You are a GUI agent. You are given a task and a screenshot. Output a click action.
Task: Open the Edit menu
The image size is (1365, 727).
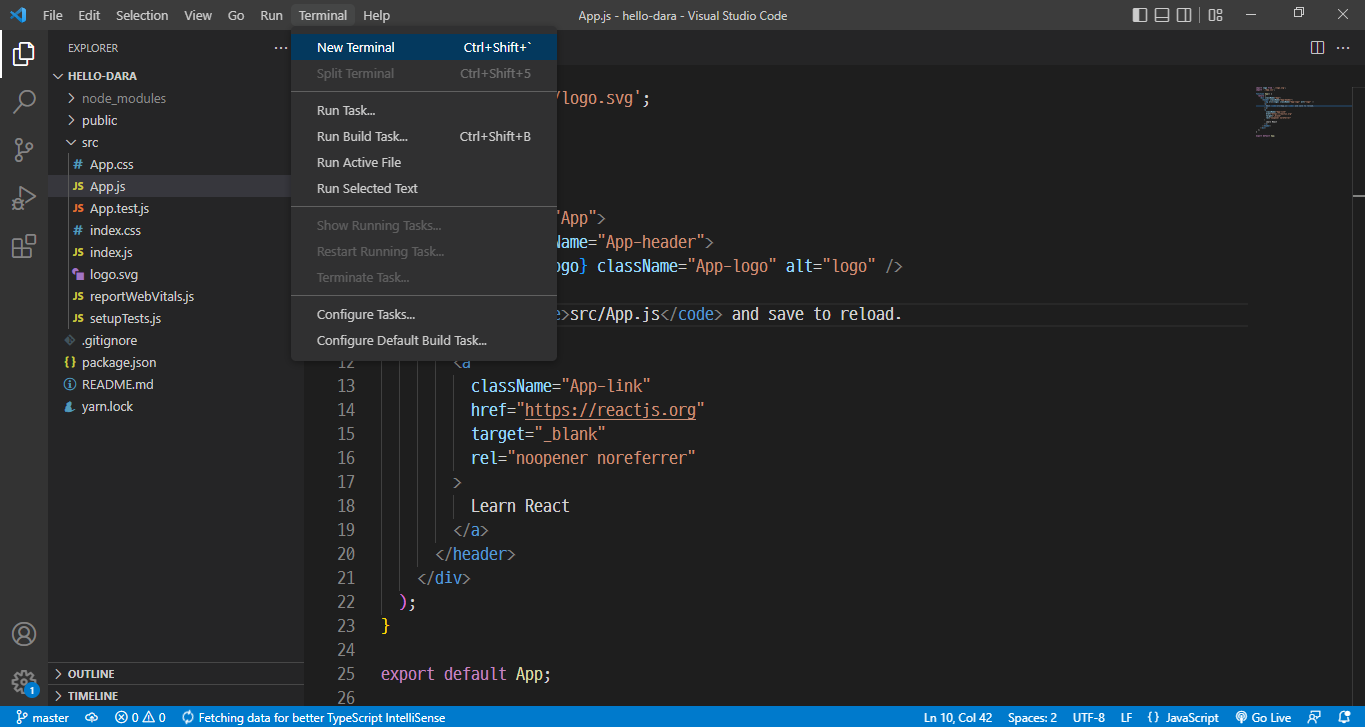pyautogui.click(x=89, y=15)
